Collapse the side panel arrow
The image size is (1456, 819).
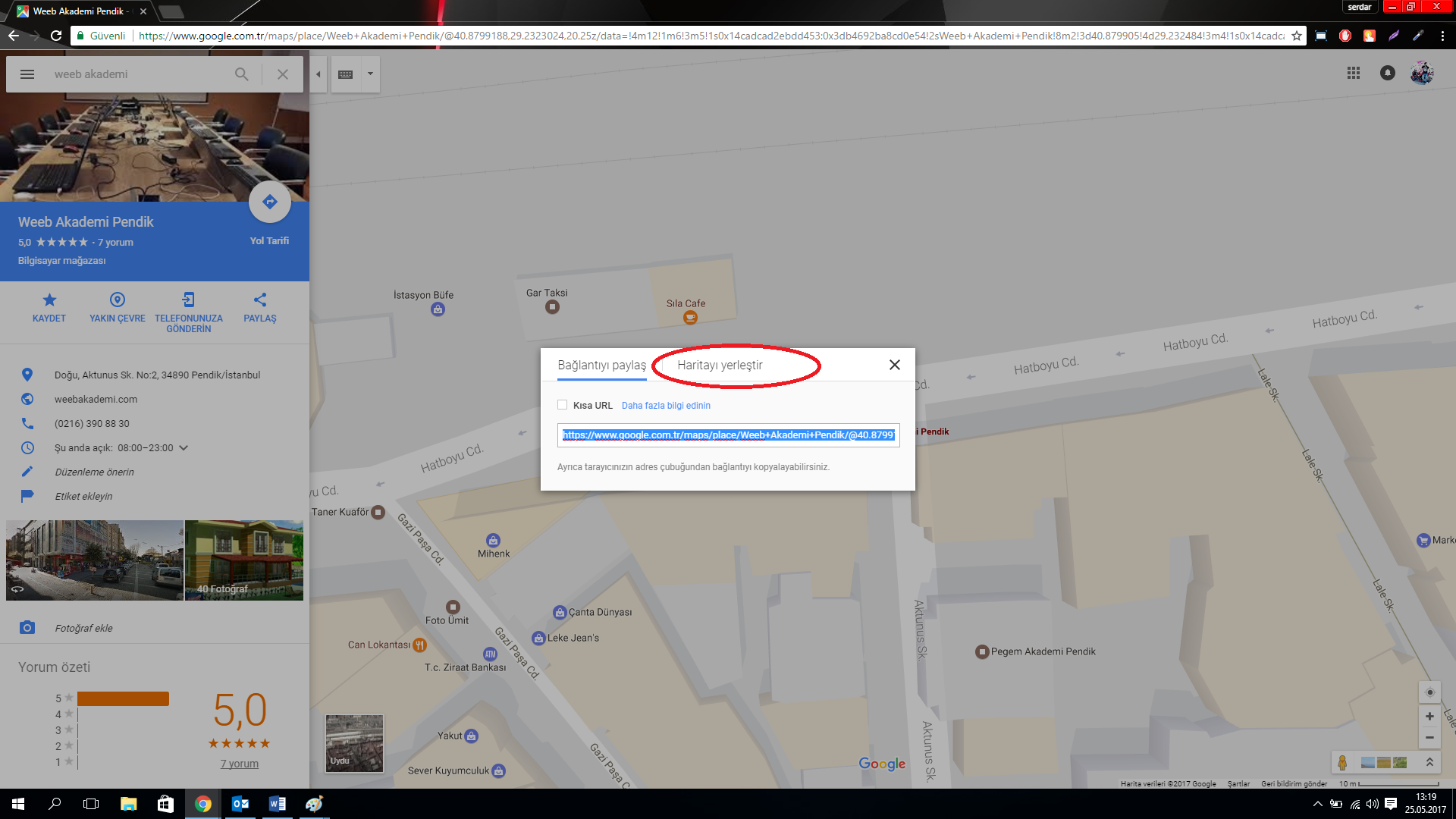click(318, 74)
